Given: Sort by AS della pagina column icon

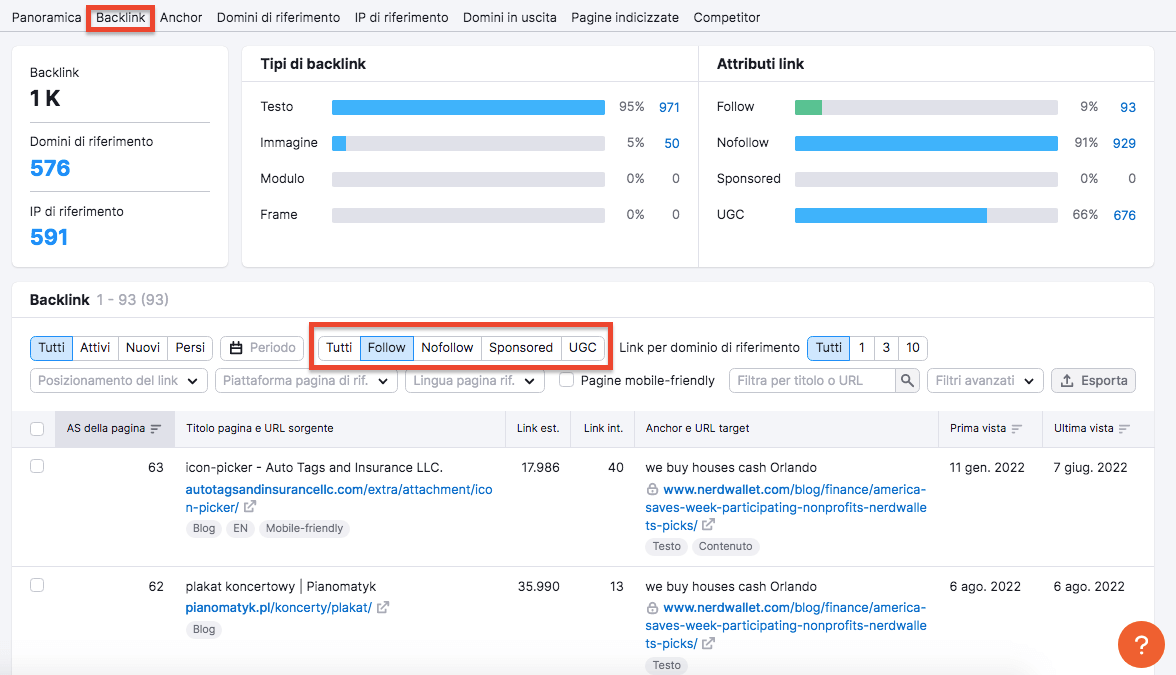Looking at the screenshot, I should (x=156, y=429).
